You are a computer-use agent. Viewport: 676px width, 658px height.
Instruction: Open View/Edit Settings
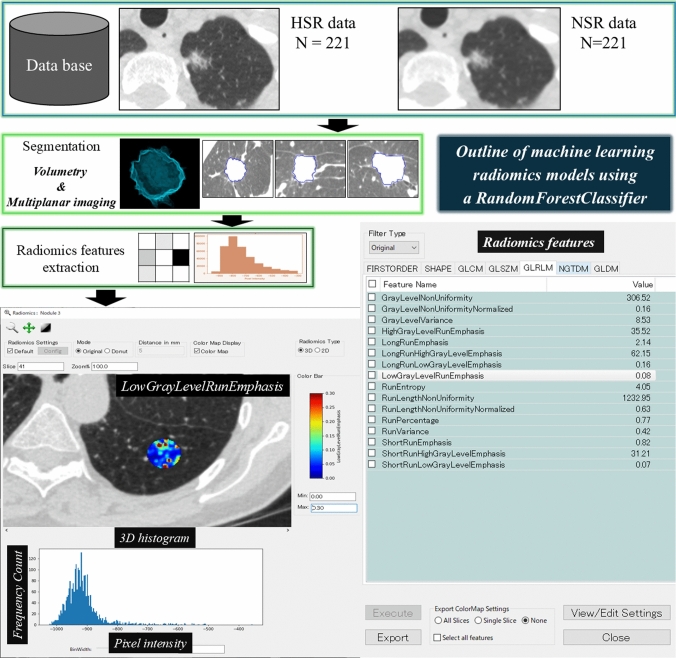click(617, 613)
